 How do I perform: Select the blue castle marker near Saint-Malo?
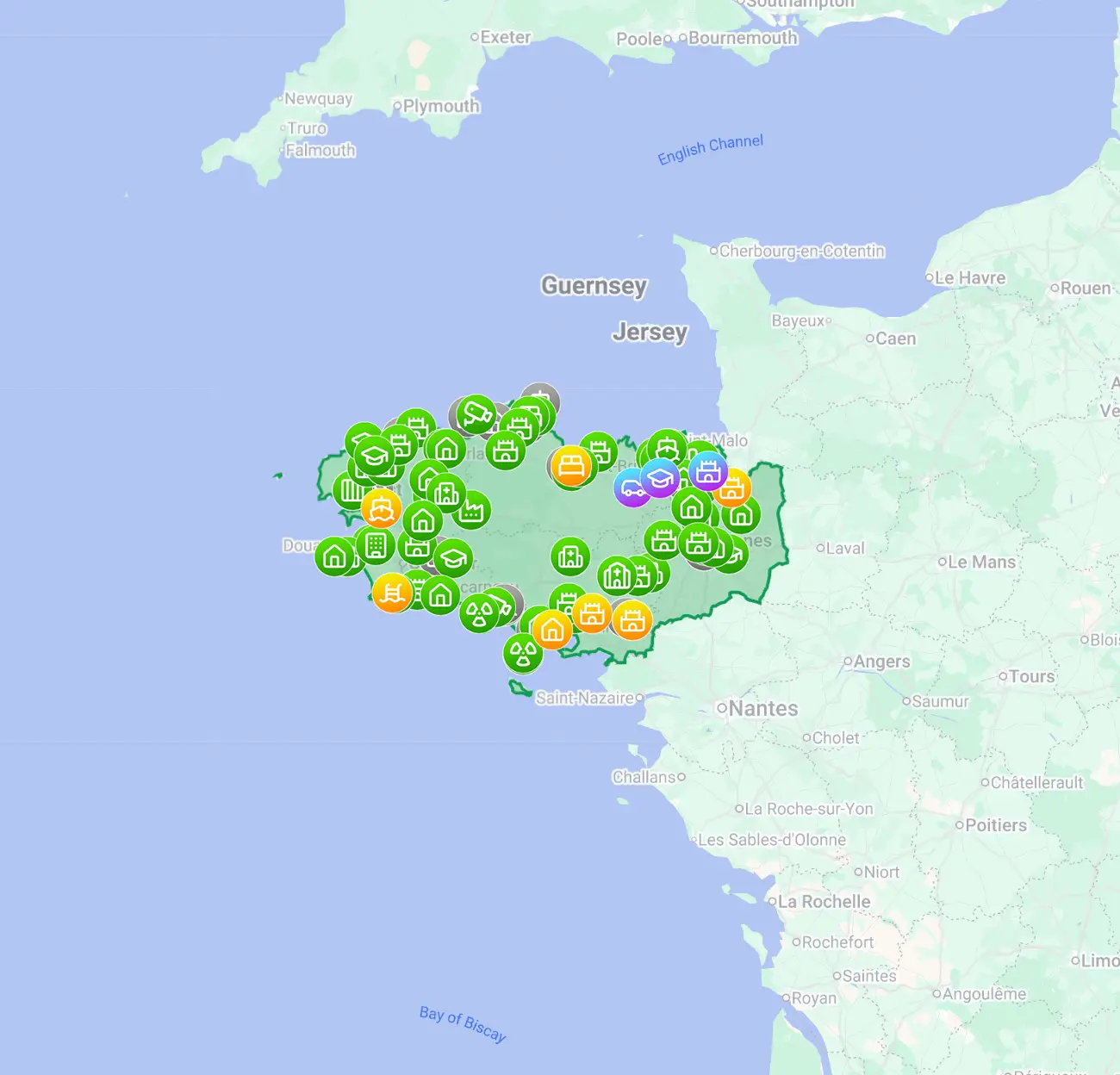[707, 471]
